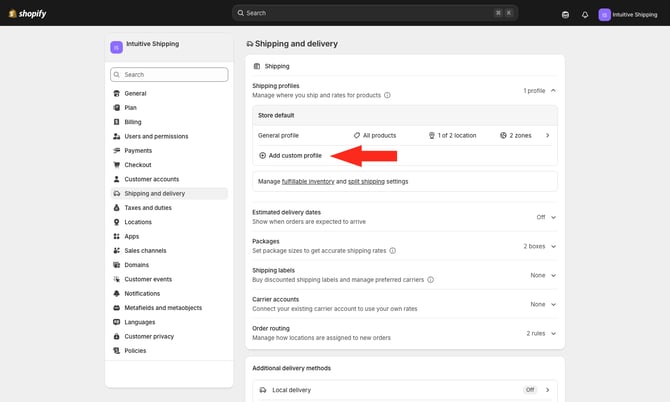Open the fulfillable inventory link

pyautogui.click(x=308, y=182)
